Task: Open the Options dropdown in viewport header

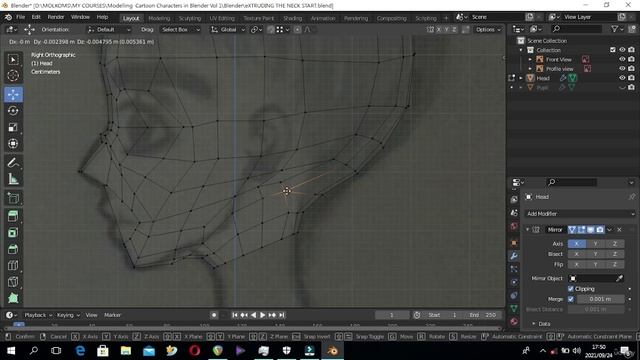Action: click(x=488, y=29)
